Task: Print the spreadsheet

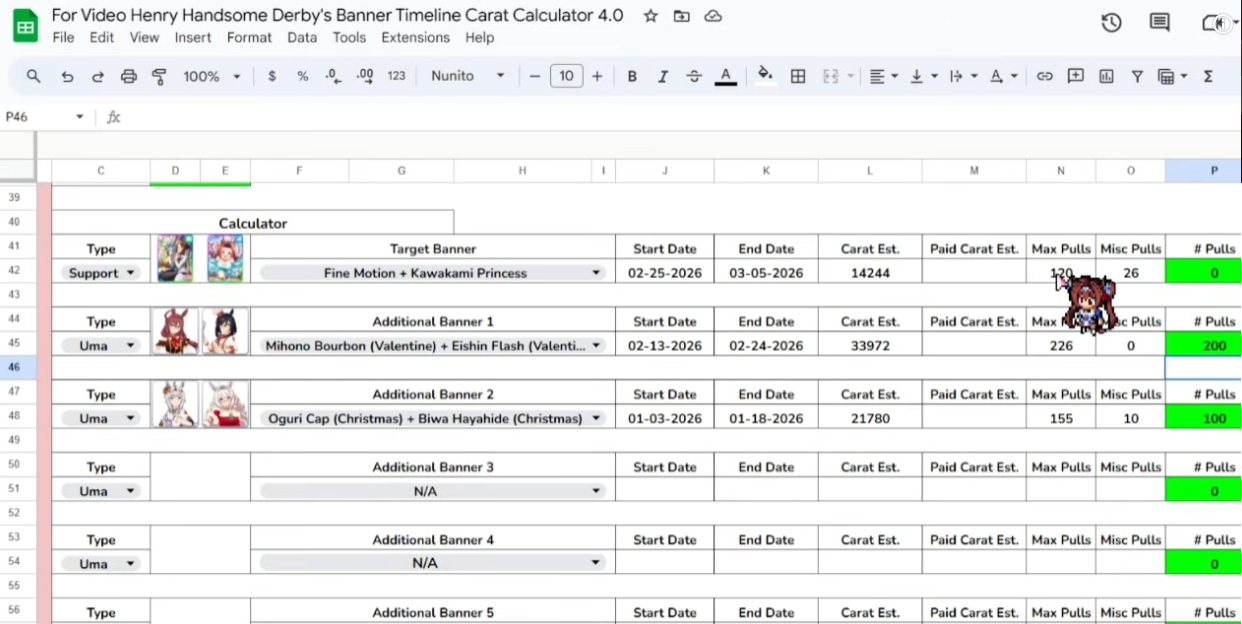Action: [128, 76]
